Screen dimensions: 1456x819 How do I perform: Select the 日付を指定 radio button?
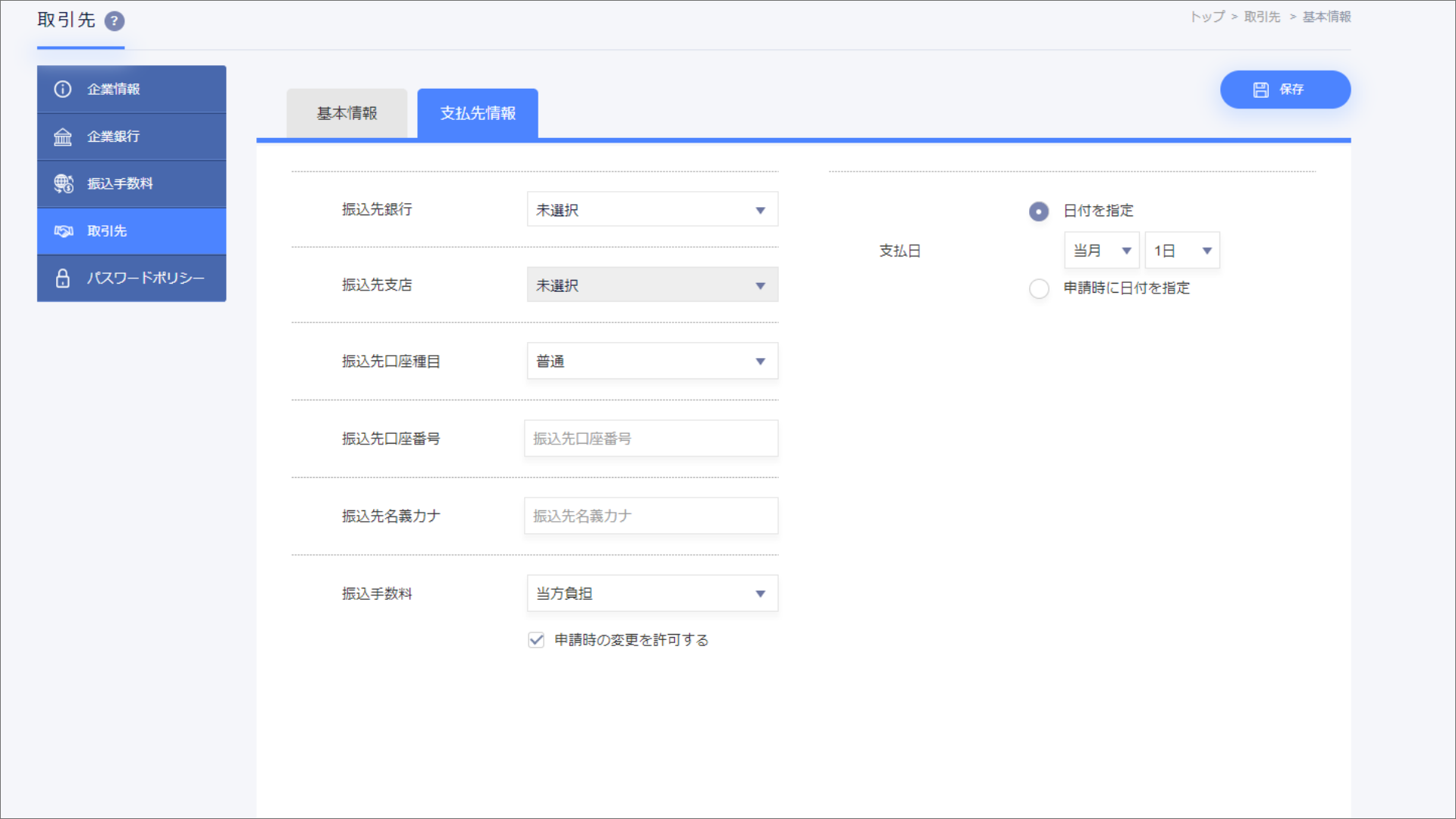point(1039,212)
